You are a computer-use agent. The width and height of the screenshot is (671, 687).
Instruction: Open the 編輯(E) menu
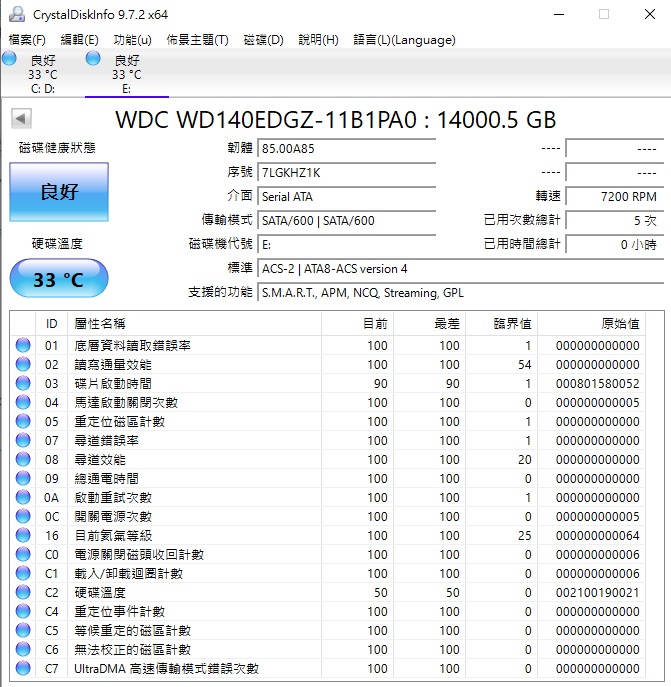[x=79, y=40]
